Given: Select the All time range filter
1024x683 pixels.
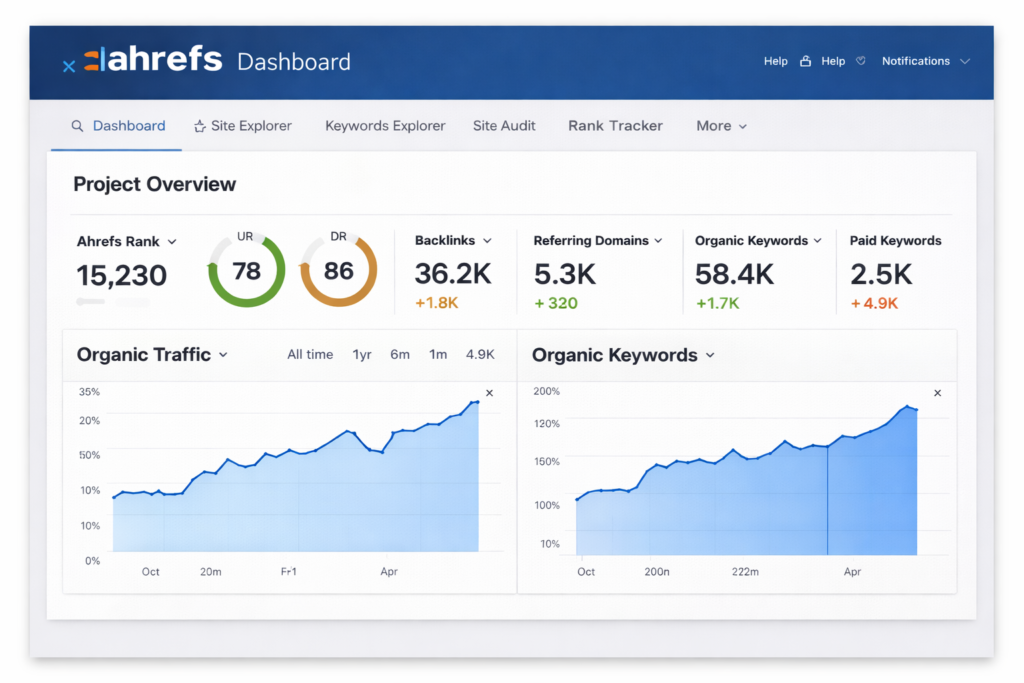Looking at the screenshot, I should coord(310,354).
